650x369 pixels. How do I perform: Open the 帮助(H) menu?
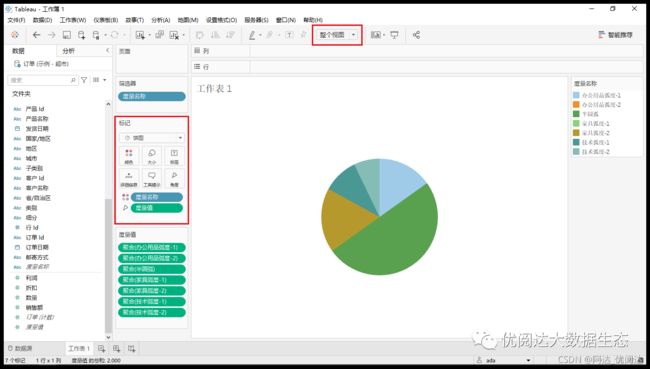pos(313,20)
